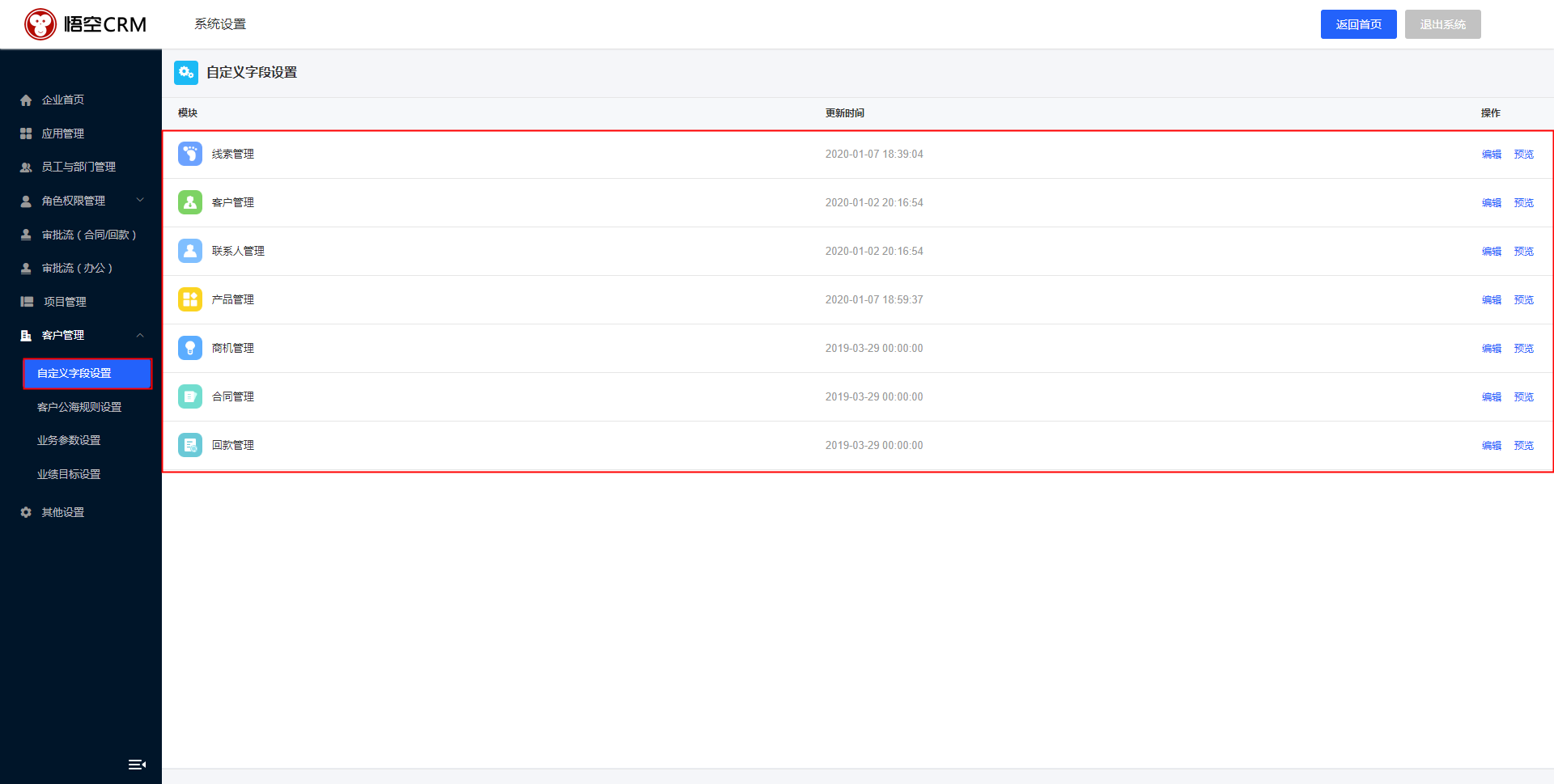Click the 商机管理 module name

[233, 348]
